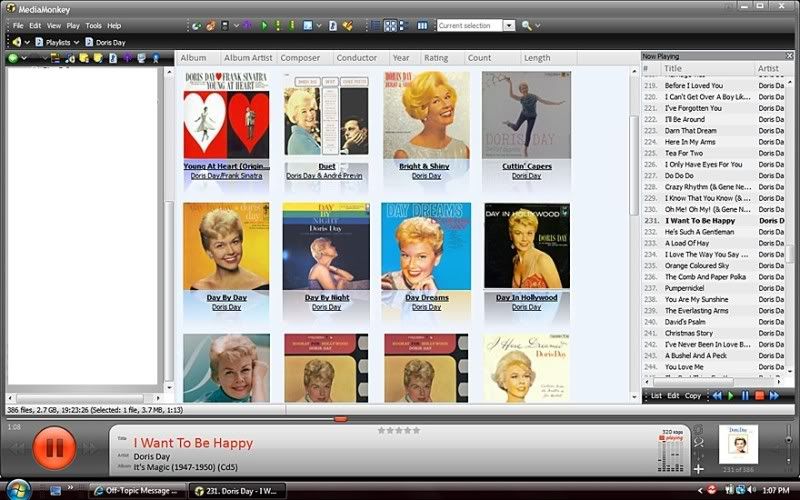Open the View menu

53,25
